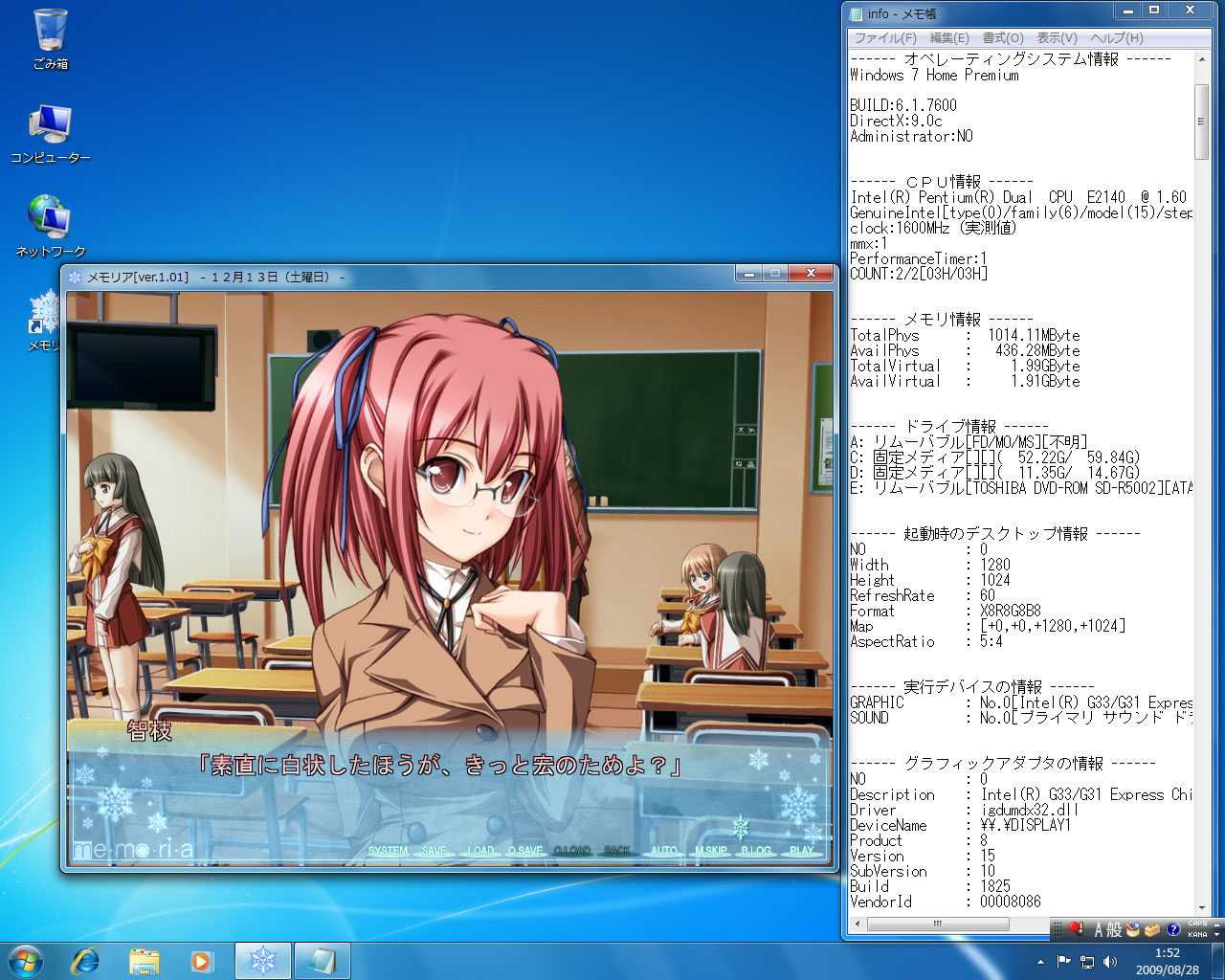Click the taskbar clock 1:52
This screenshot has width=1225, height=980.
click(x=1167, y=953)
